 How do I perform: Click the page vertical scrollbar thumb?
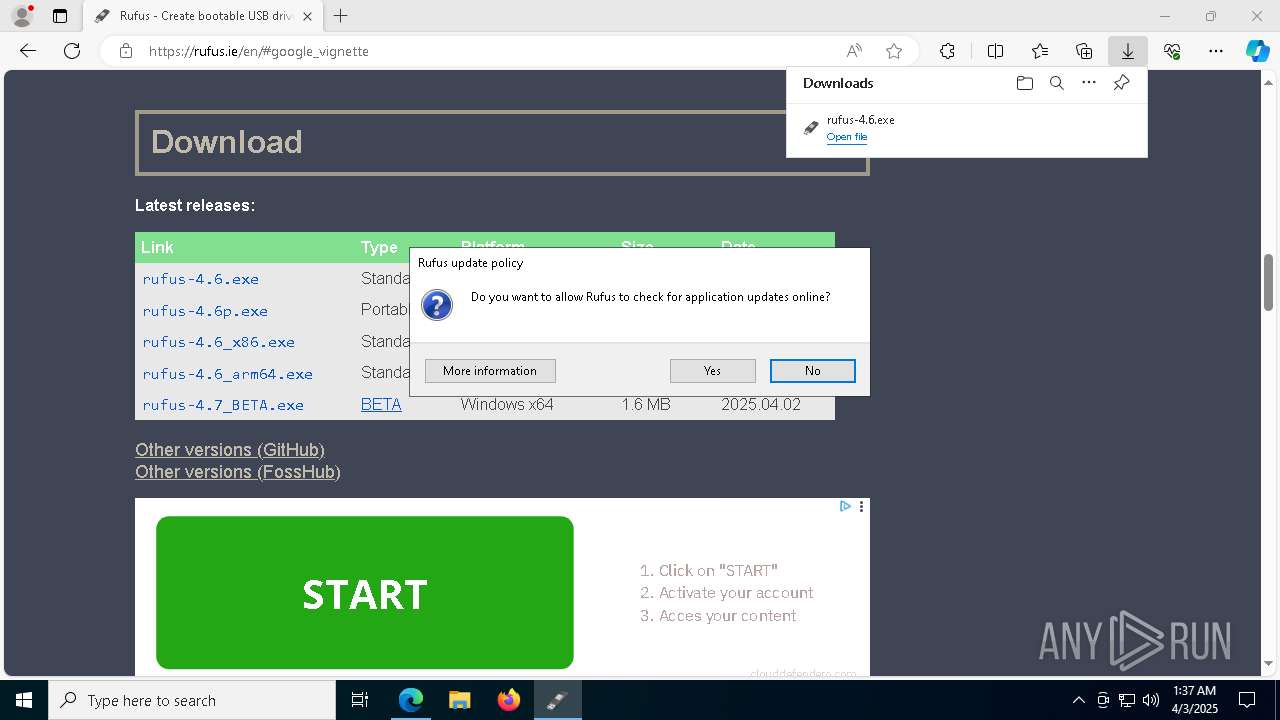pyautogui.click(x=1268, y=282)
